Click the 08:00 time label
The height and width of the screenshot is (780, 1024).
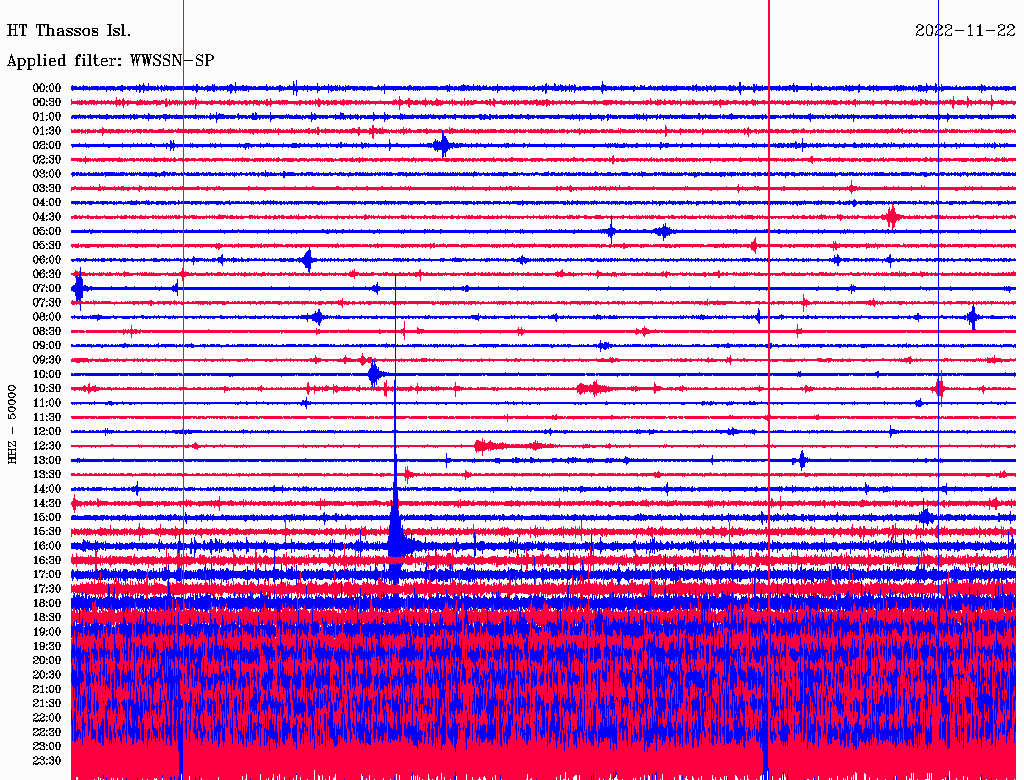[47, 317]
